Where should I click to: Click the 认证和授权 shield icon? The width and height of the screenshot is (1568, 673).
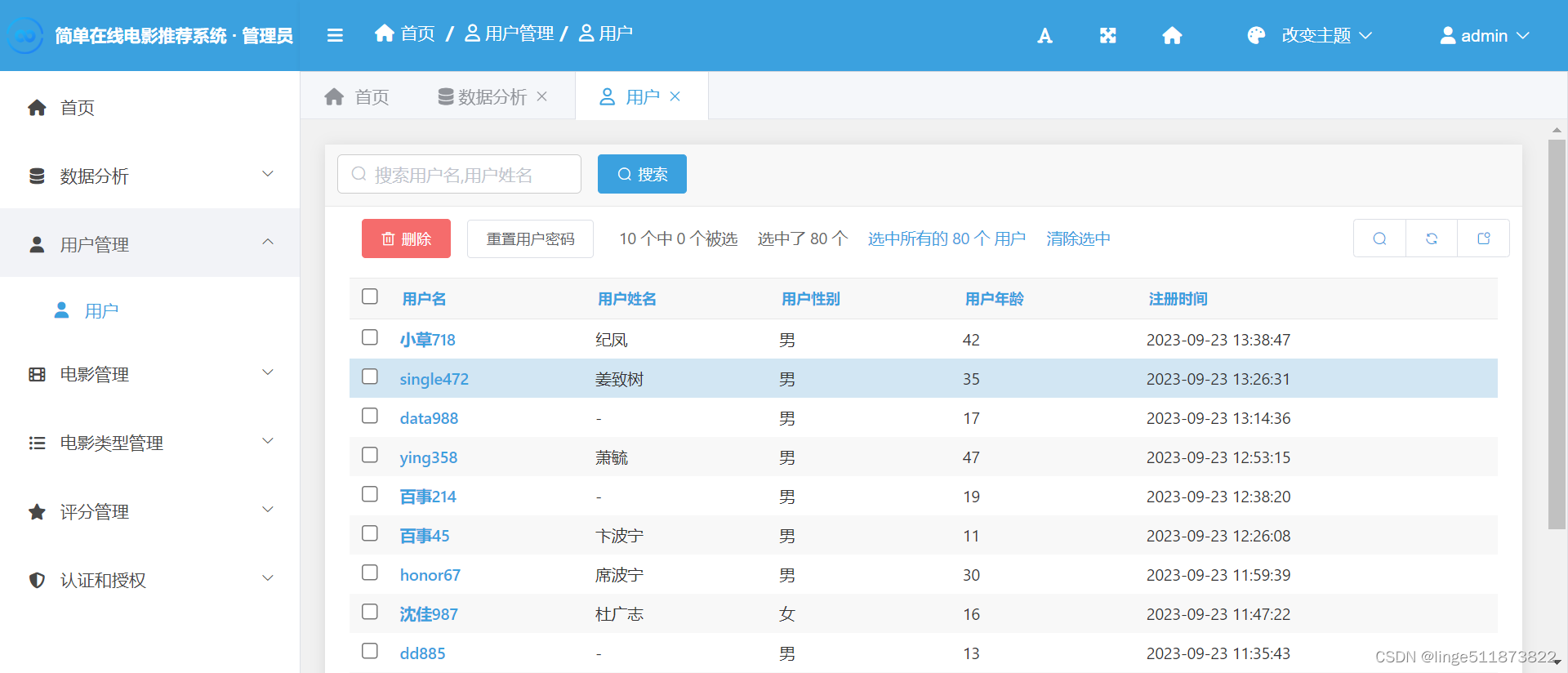click(x=37, y=580)
